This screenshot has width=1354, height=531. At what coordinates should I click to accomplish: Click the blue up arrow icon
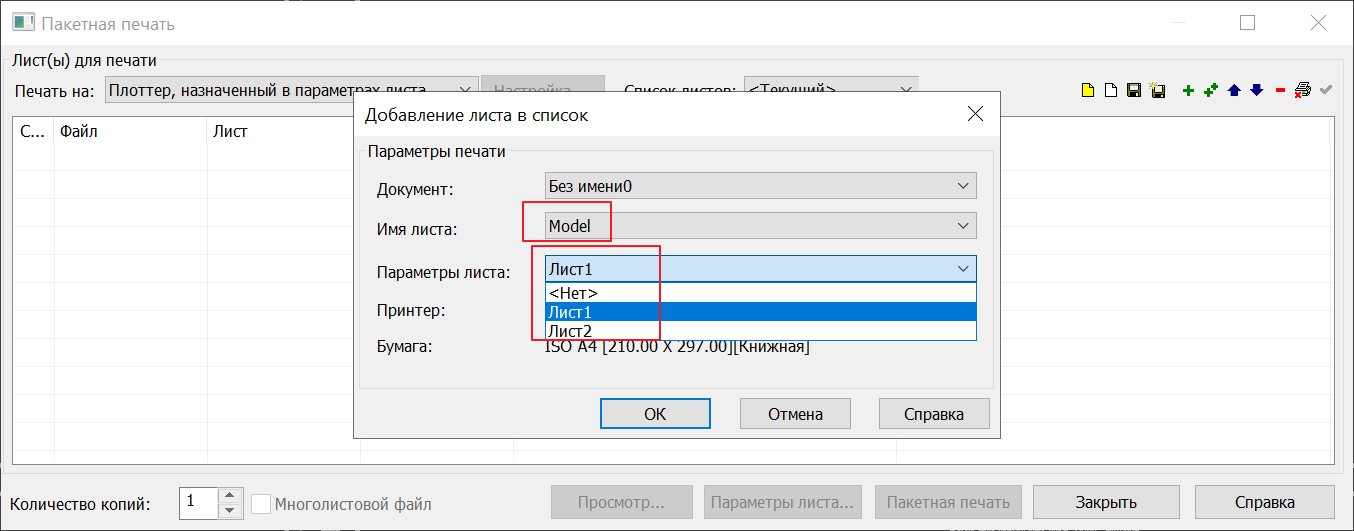pyautogui.click(x=1234, y=91)
